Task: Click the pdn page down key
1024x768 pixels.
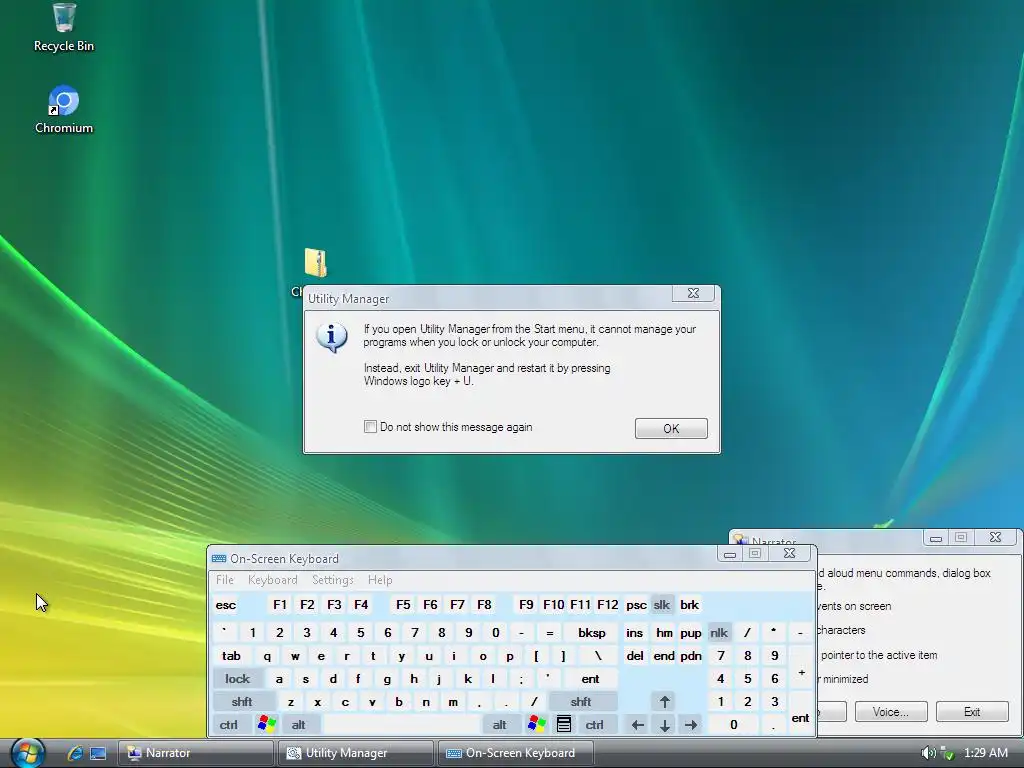Action: pyautogui.click(x=691, y=656)
